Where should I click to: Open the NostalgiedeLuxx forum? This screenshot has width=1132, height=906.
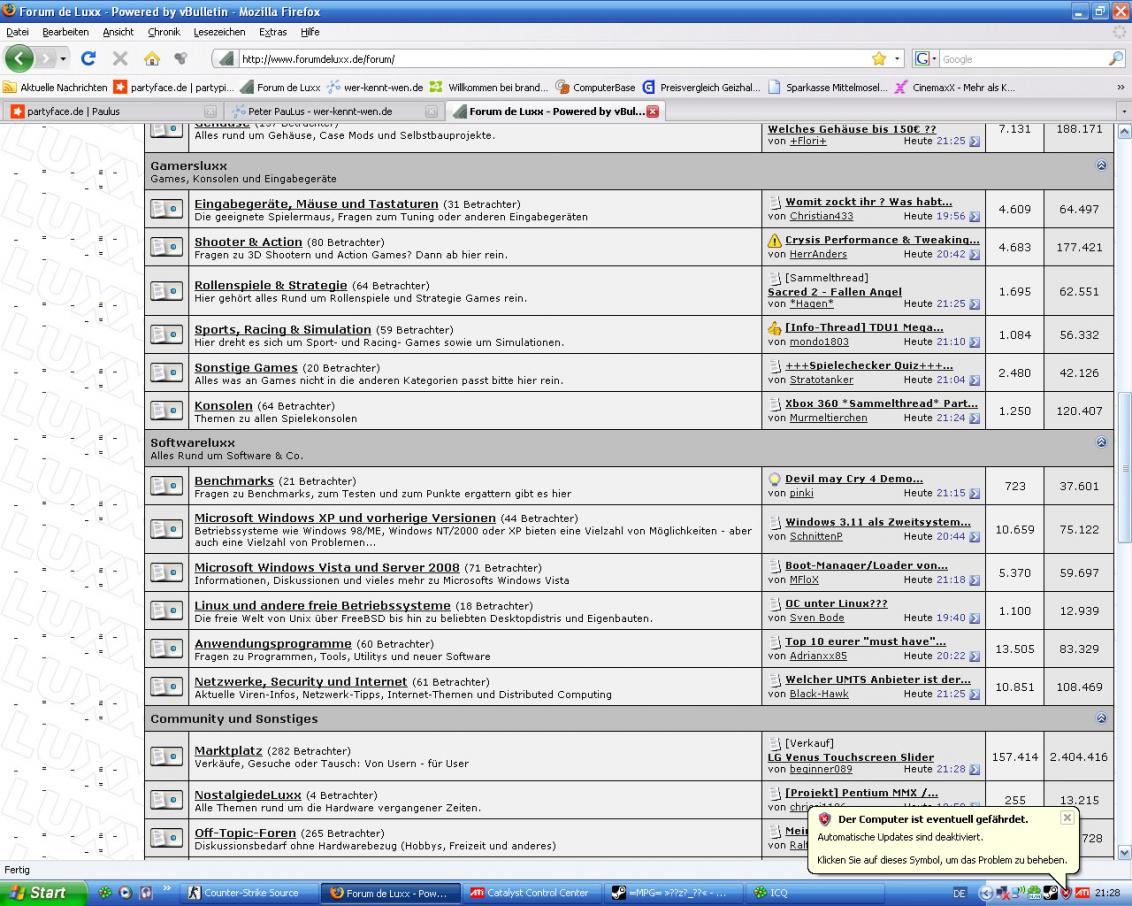[x=248, y=795]
